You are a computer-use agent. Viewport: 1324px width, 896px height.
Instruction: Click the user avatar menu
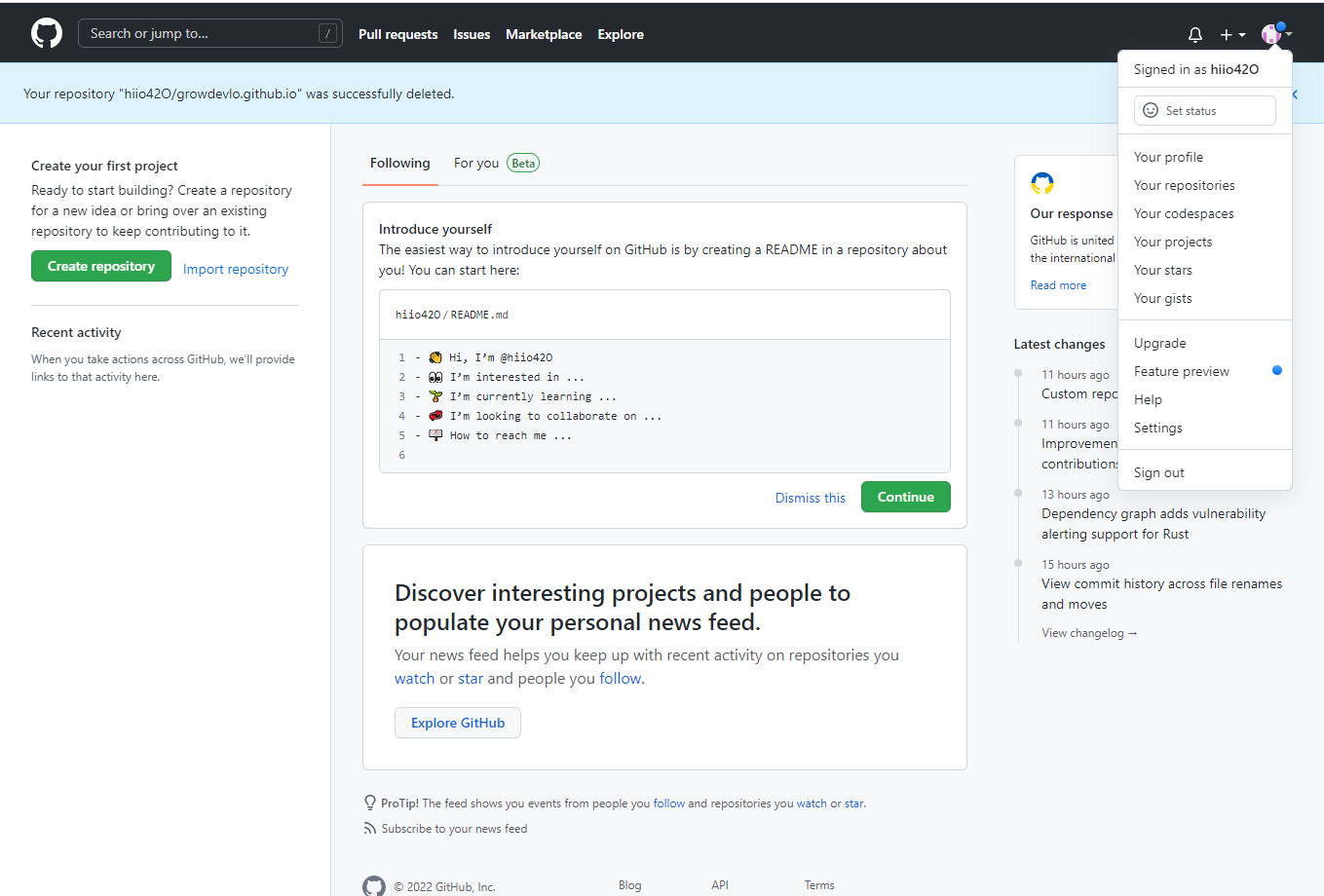1276,34
